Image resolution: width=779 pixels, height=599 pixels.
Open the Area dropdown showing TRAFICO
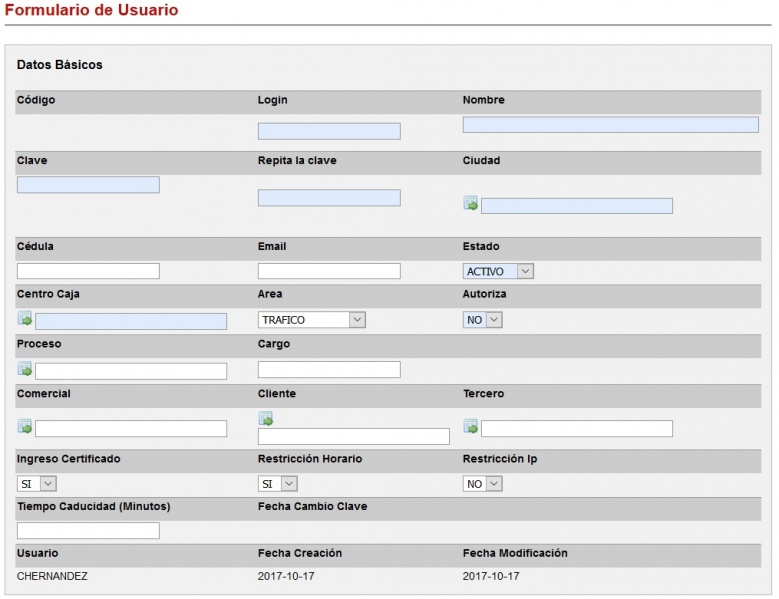coord(312,320)
